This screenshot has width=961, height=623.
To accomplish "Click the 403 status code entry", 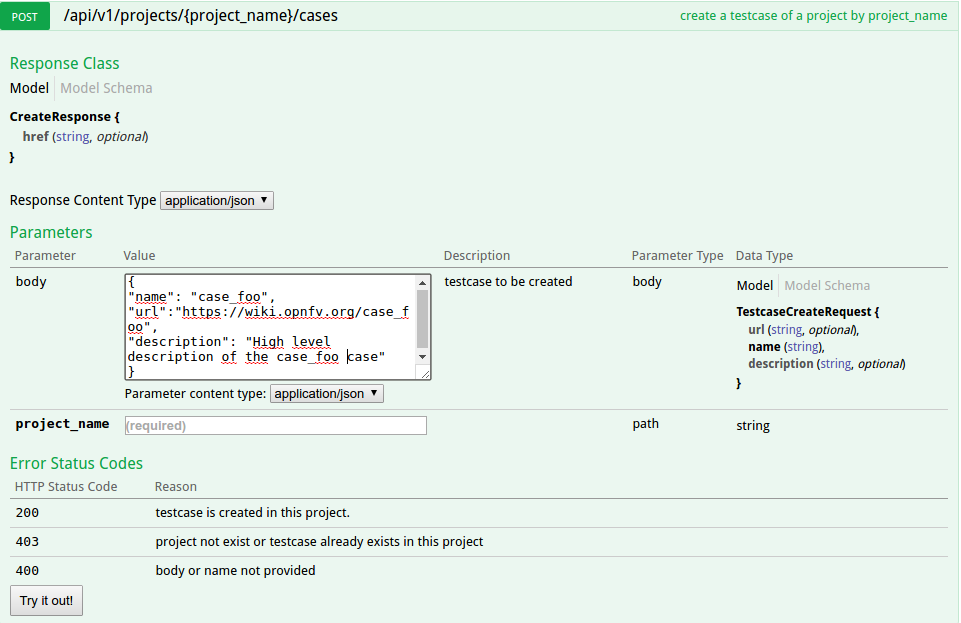I will [x=27, y=542].
